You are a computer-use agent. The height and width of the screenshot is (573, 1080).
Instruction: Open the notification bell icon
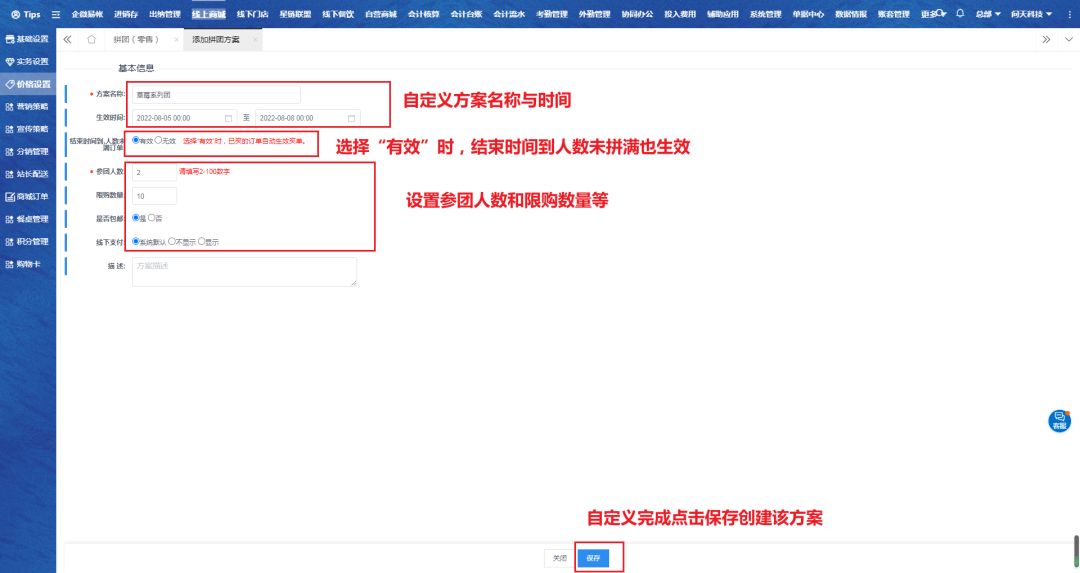960,14
